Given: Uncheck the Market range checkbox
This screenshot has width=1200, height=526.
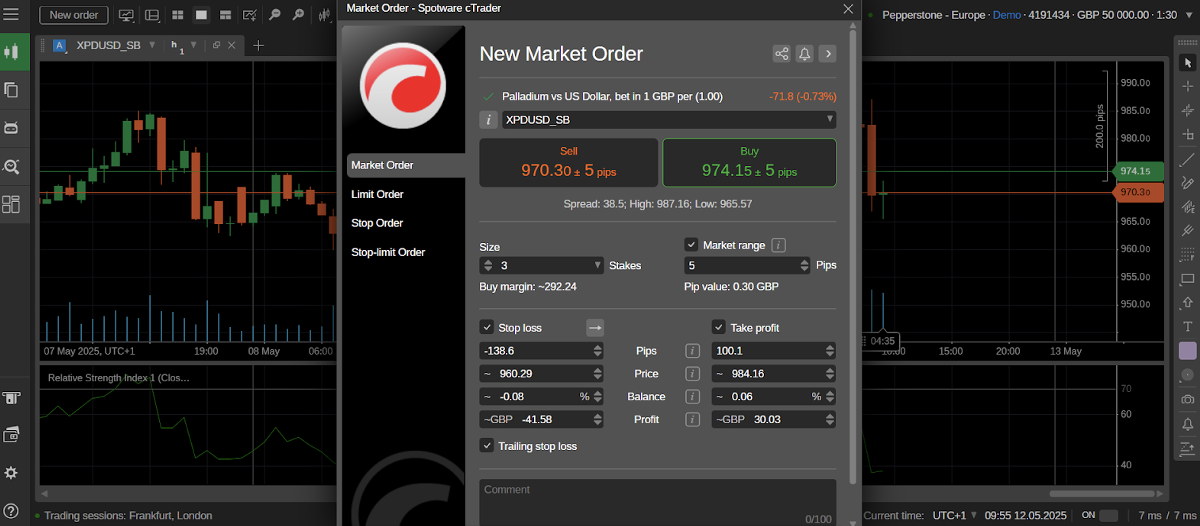Looking at the screenshot, I should 691,244.
